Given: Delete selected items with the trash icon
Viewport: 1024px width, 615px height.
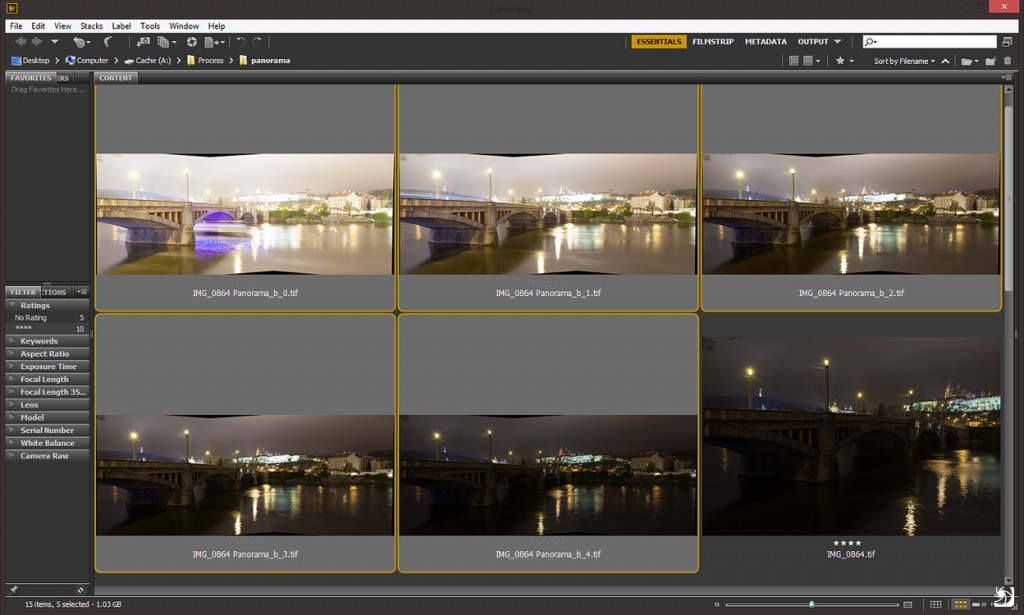Looking at the screenshot, I should point(1007,60).
